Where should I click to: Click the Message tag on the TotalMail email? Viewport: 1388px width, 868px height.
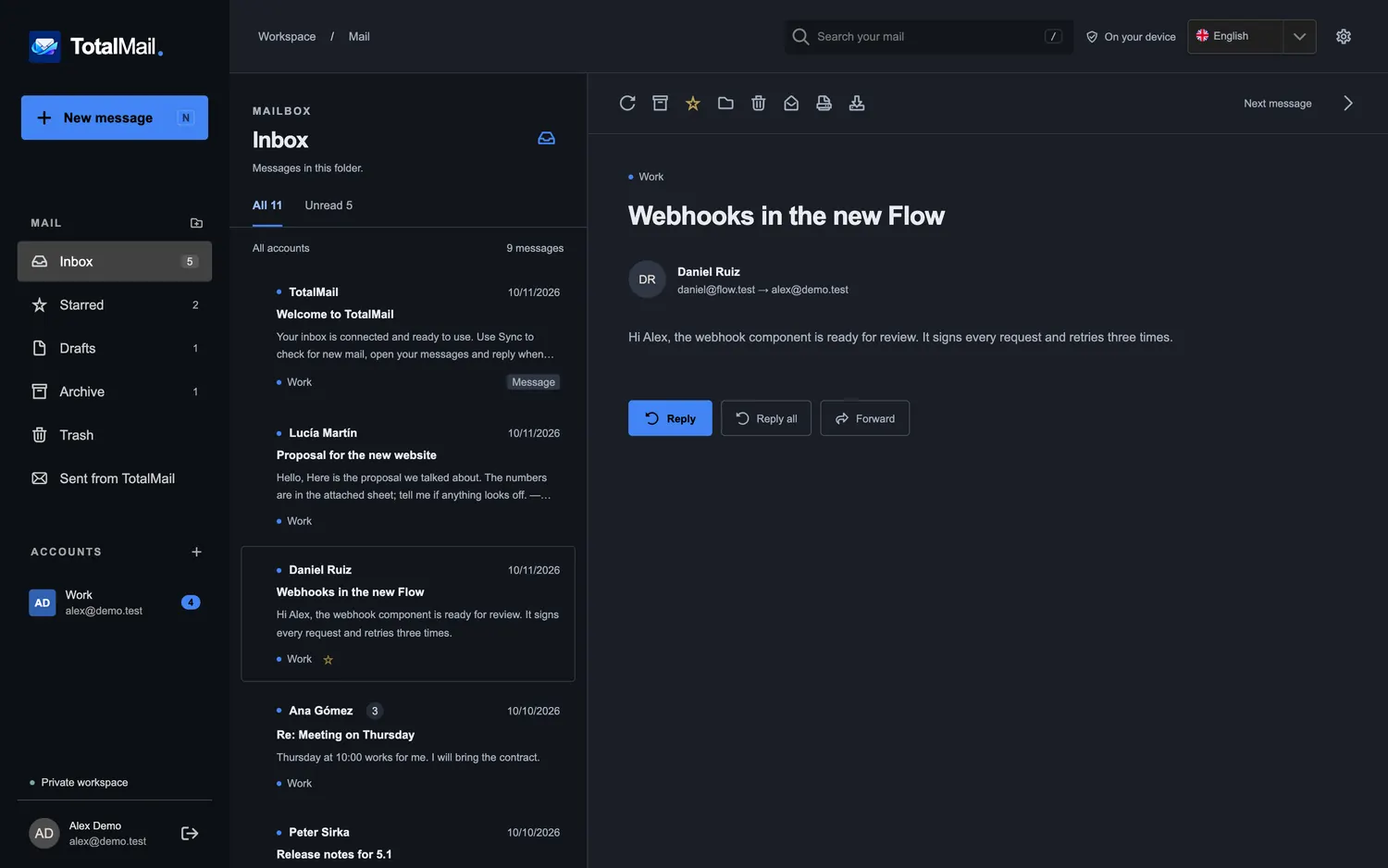(x=533, y=382)
